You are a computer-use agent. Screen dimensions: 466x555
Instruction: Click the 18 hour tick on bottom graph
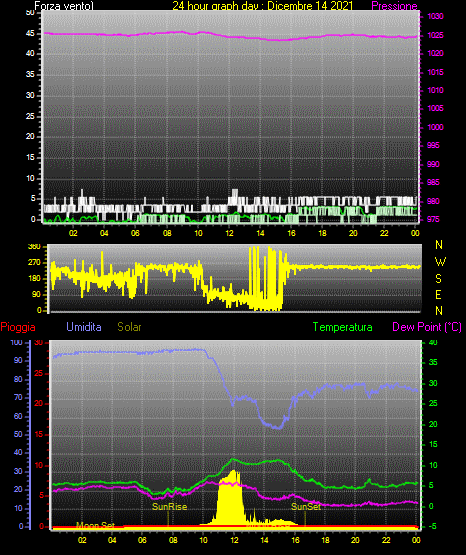pos(325,540)
